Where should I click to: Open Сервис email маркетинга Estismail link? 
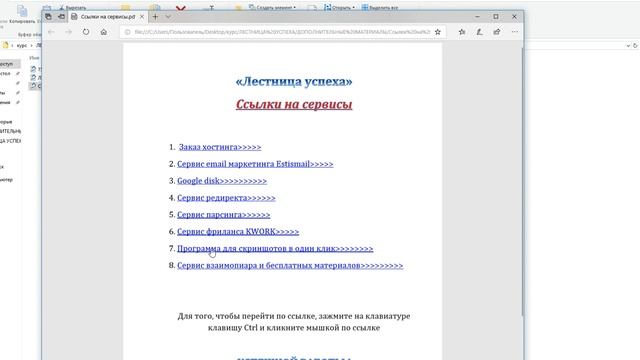pos(255,164)
